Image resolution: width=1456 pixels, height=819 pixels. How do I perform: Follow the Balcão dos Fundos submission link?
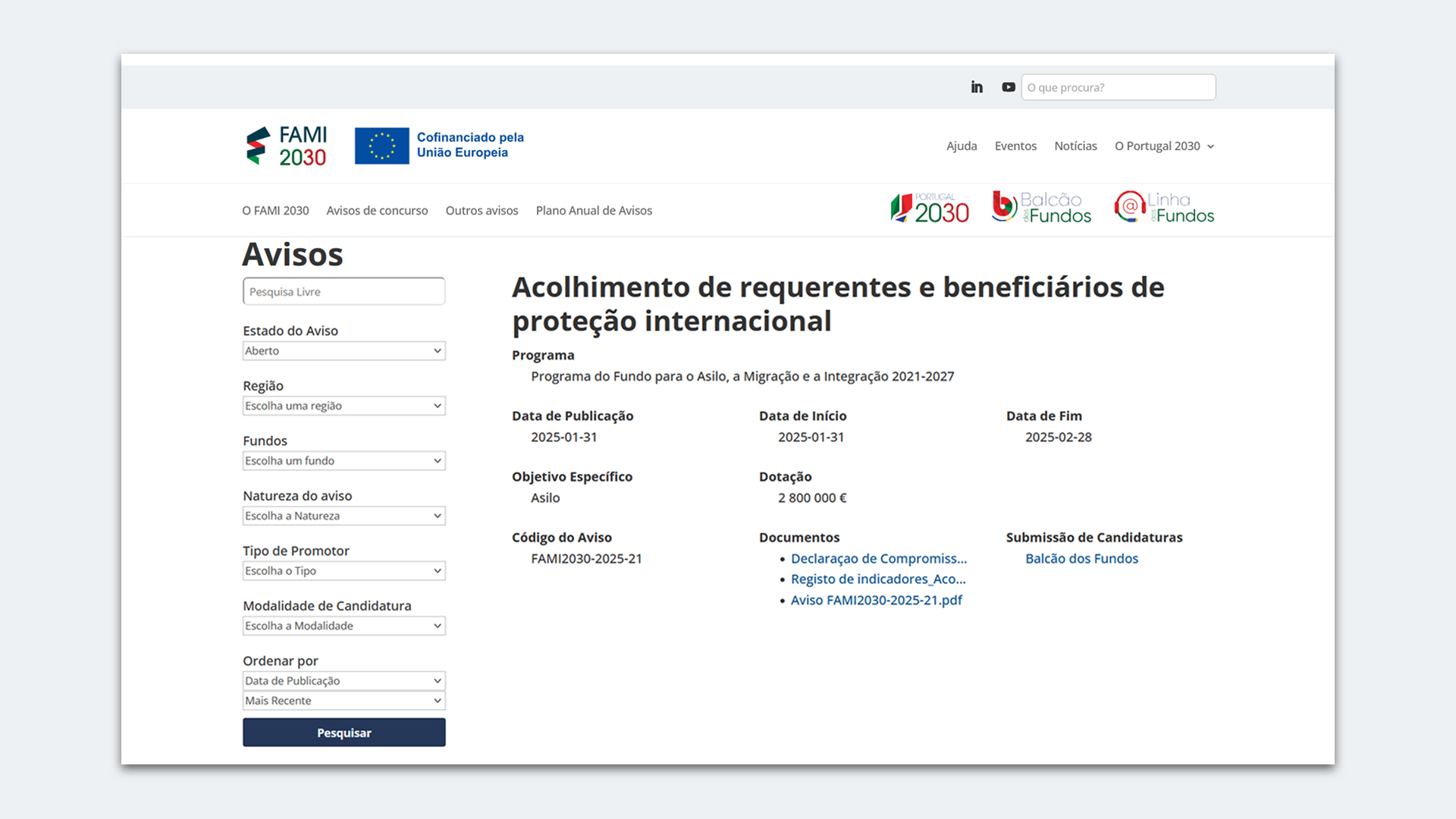coord(1081,559)
